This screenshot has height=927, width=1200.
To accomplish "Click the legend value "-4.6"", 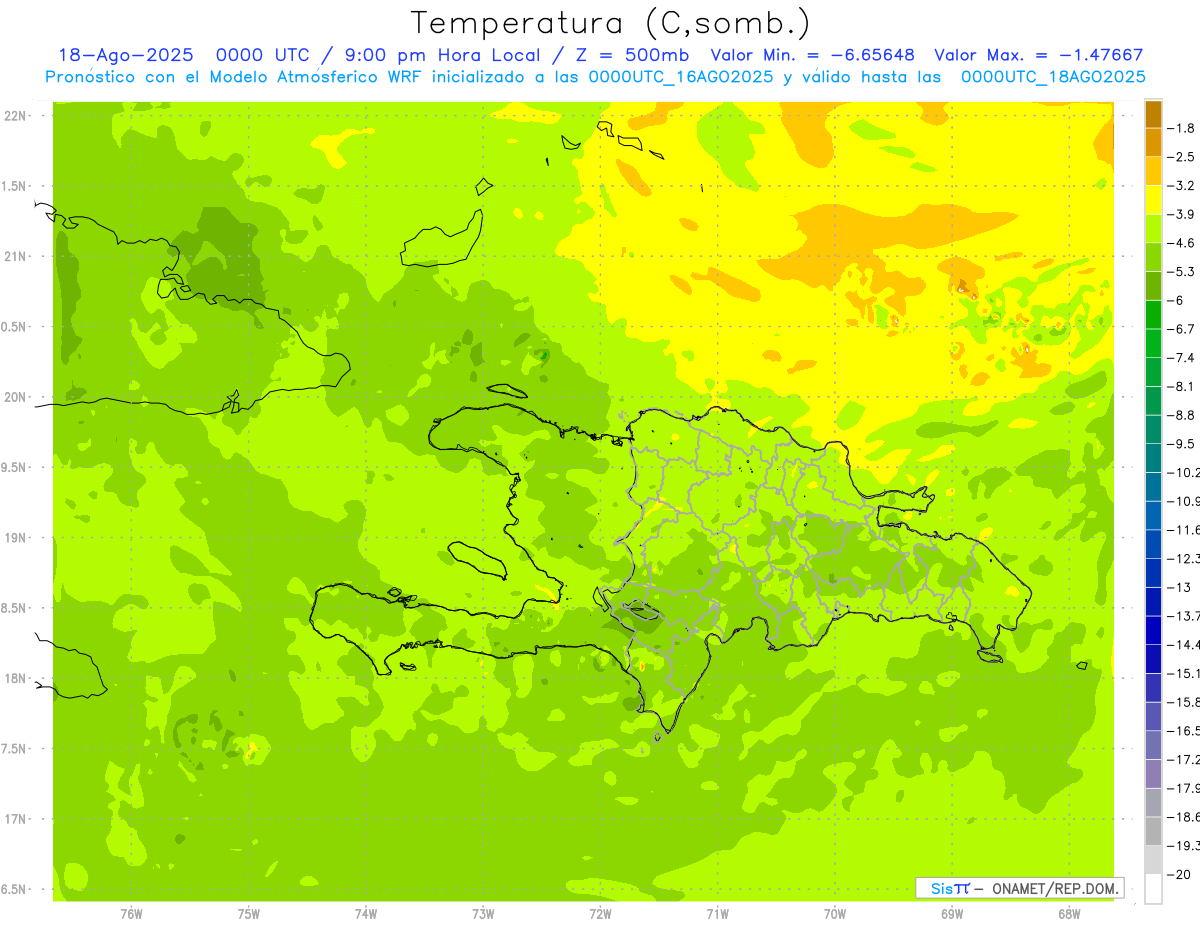I will click(1181, 243).
